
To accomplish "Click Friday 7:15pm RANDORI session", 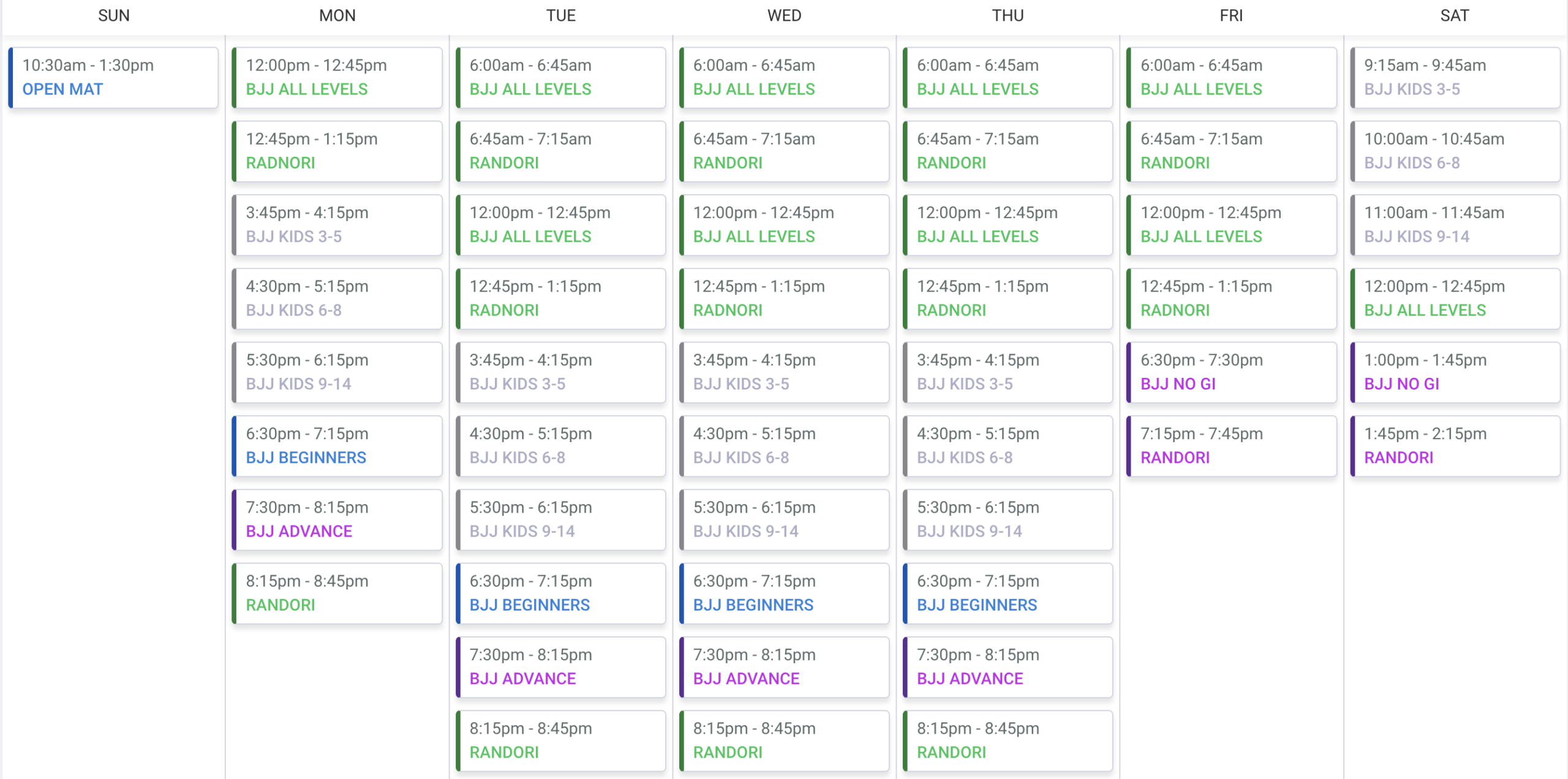I will pyautogui.click(x=1231, y=446).
